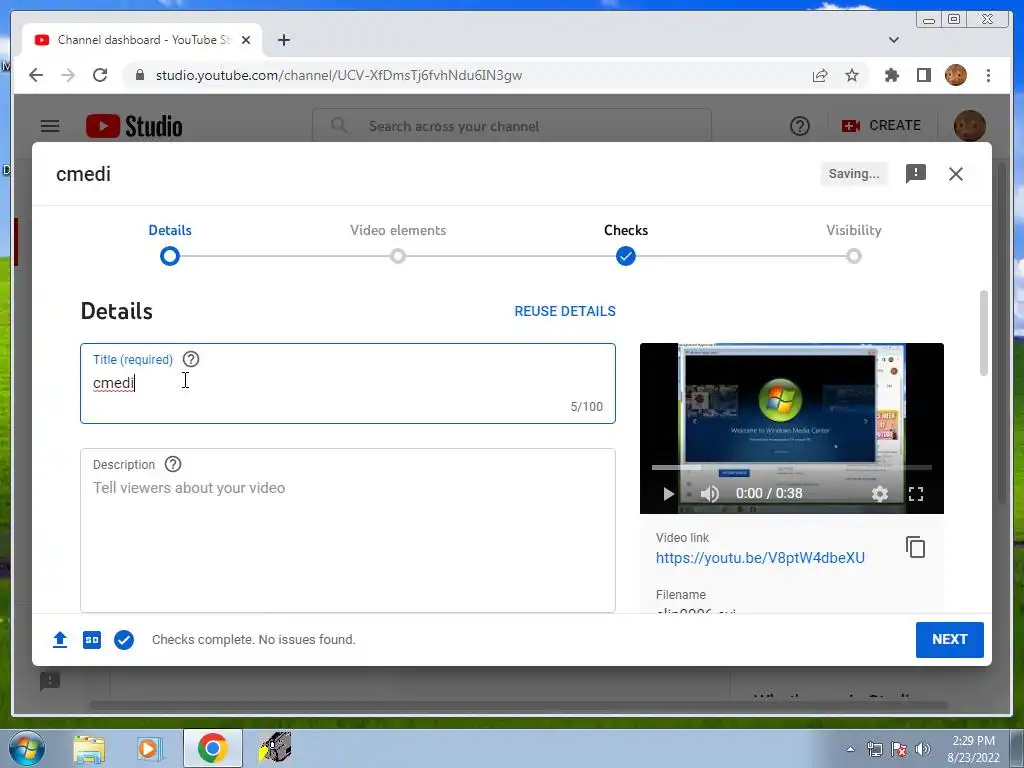Bookmark this page with star icon
The width and height of the screenshot is (1024, 768).
(x=852, y=75)
